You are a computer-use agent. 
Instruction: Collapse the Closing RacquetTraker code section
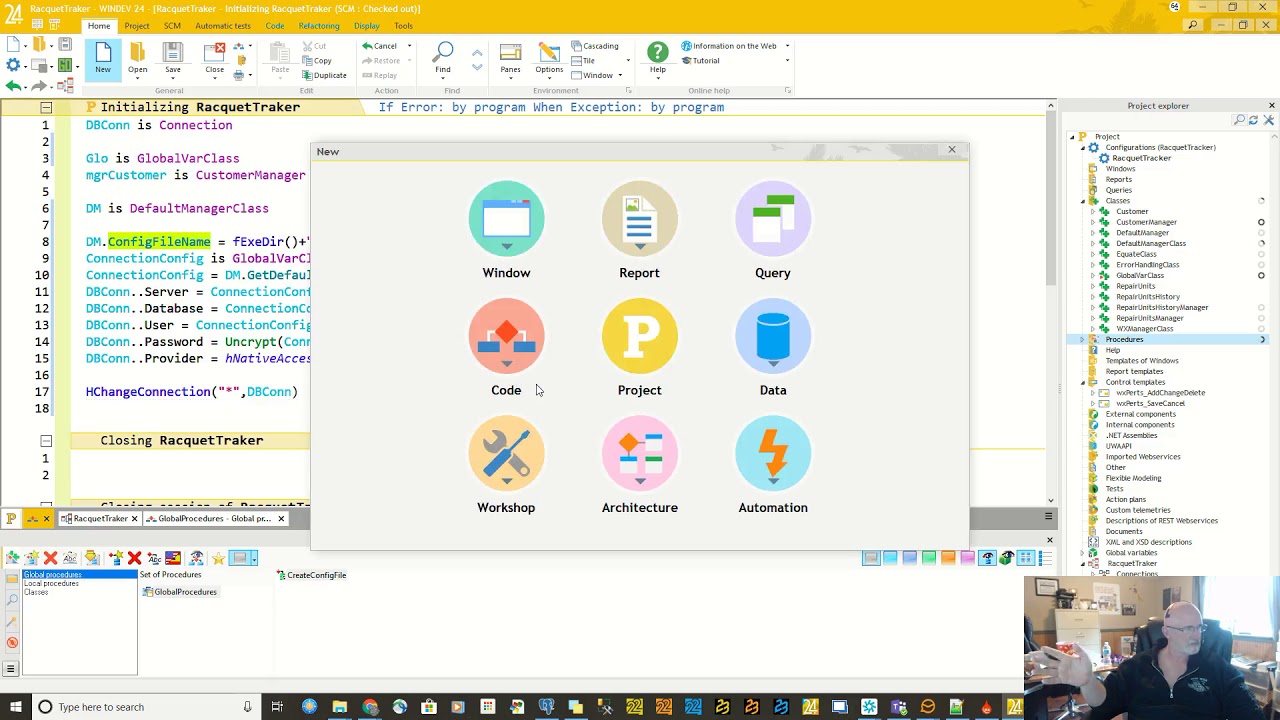click(x=46, y=440)
